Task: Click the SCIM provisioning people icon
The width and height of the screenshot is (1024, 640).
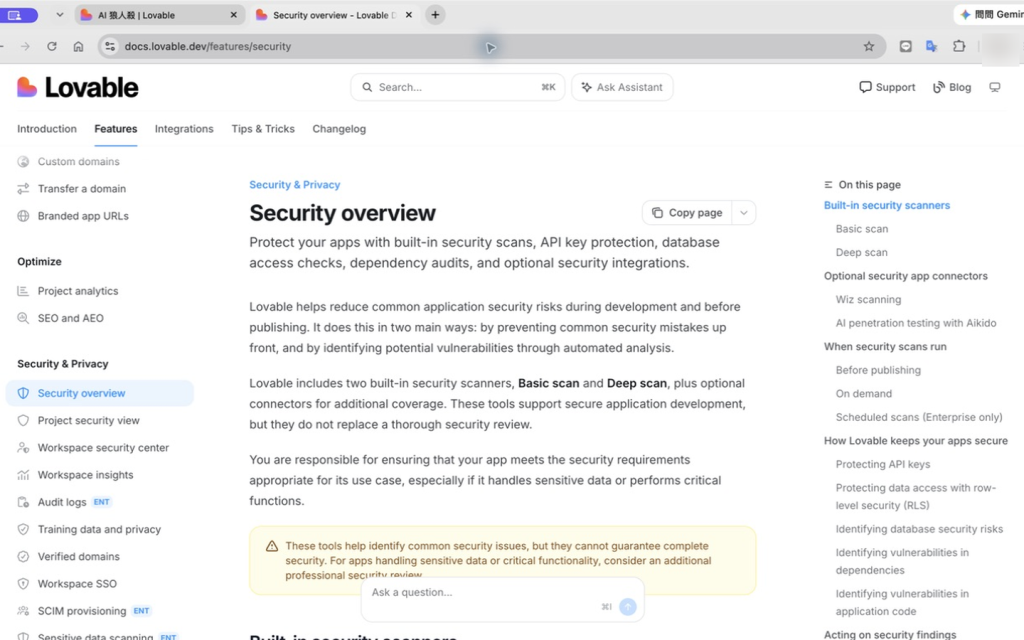Action: click(23, 611)
